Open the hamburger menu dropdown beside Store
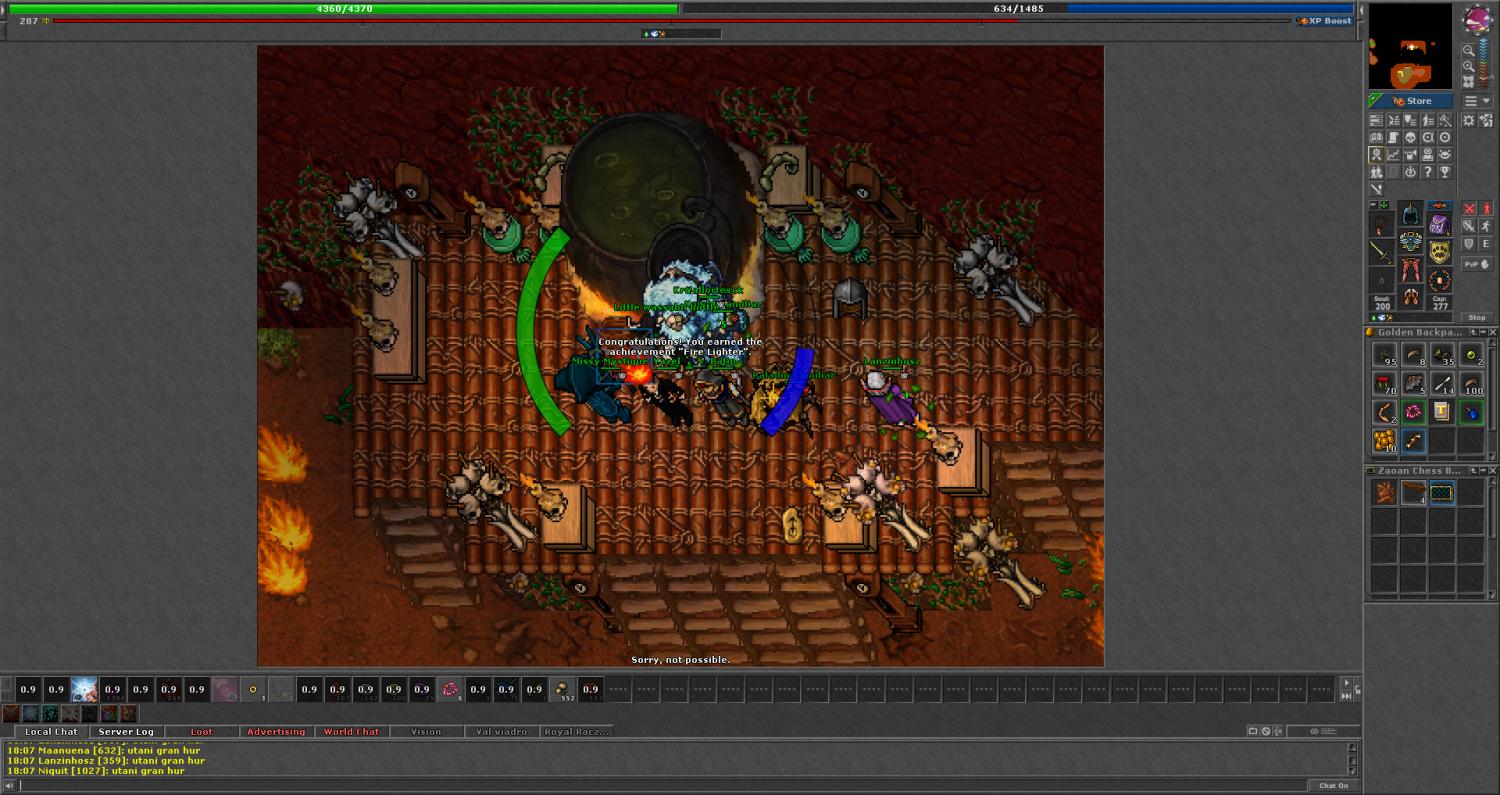The image size is (1500, 795). (1477, 101)
